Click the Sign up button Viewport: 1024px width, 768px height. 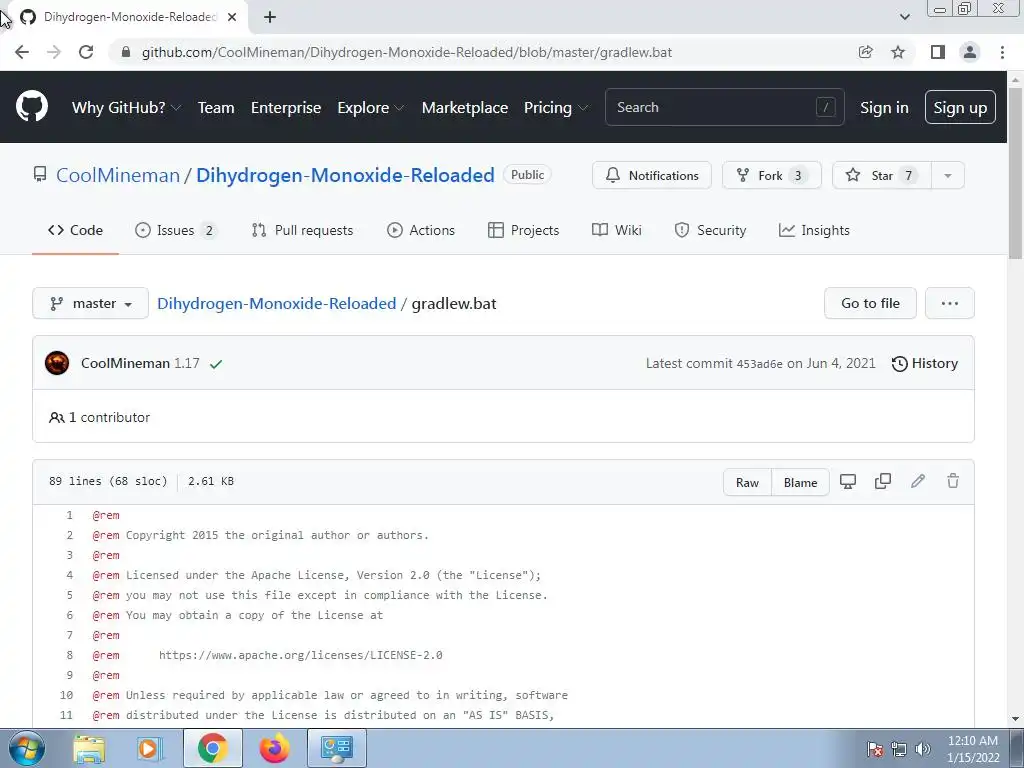pos(960,107)
